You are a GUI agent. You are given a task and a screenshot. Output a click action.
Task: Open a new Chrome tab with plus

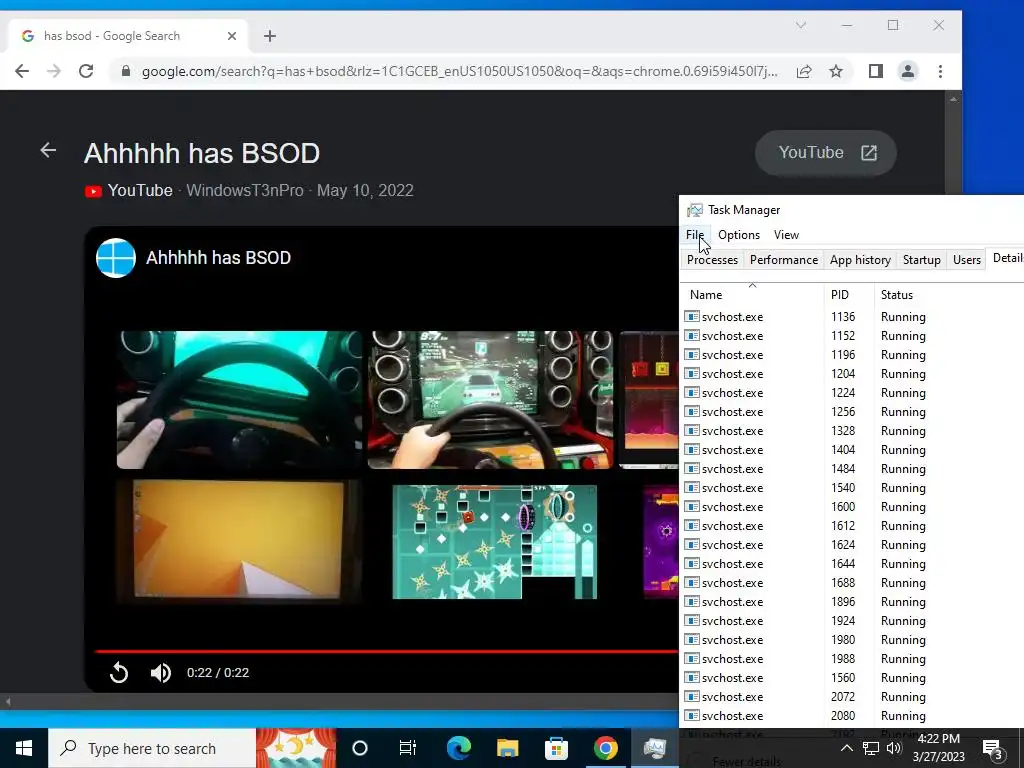270,36
